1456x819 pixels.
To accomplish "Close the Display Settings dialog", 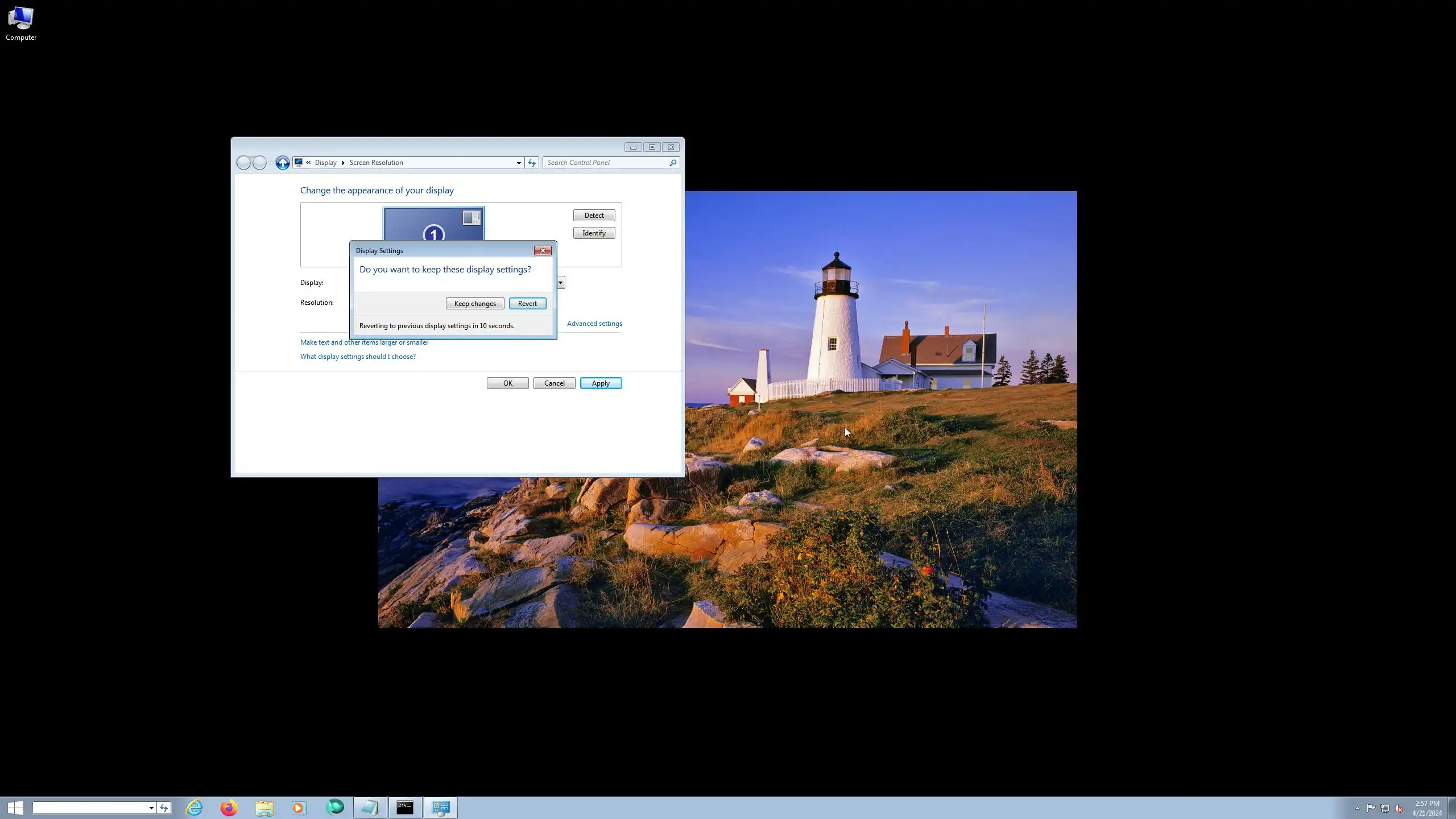I will pos(542,251).
